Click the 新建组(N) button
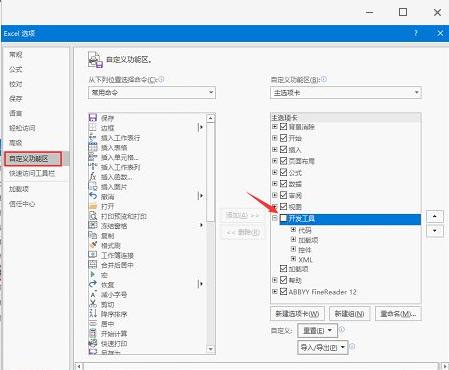This screenshot has width=449, height=370. pos(349,314)
